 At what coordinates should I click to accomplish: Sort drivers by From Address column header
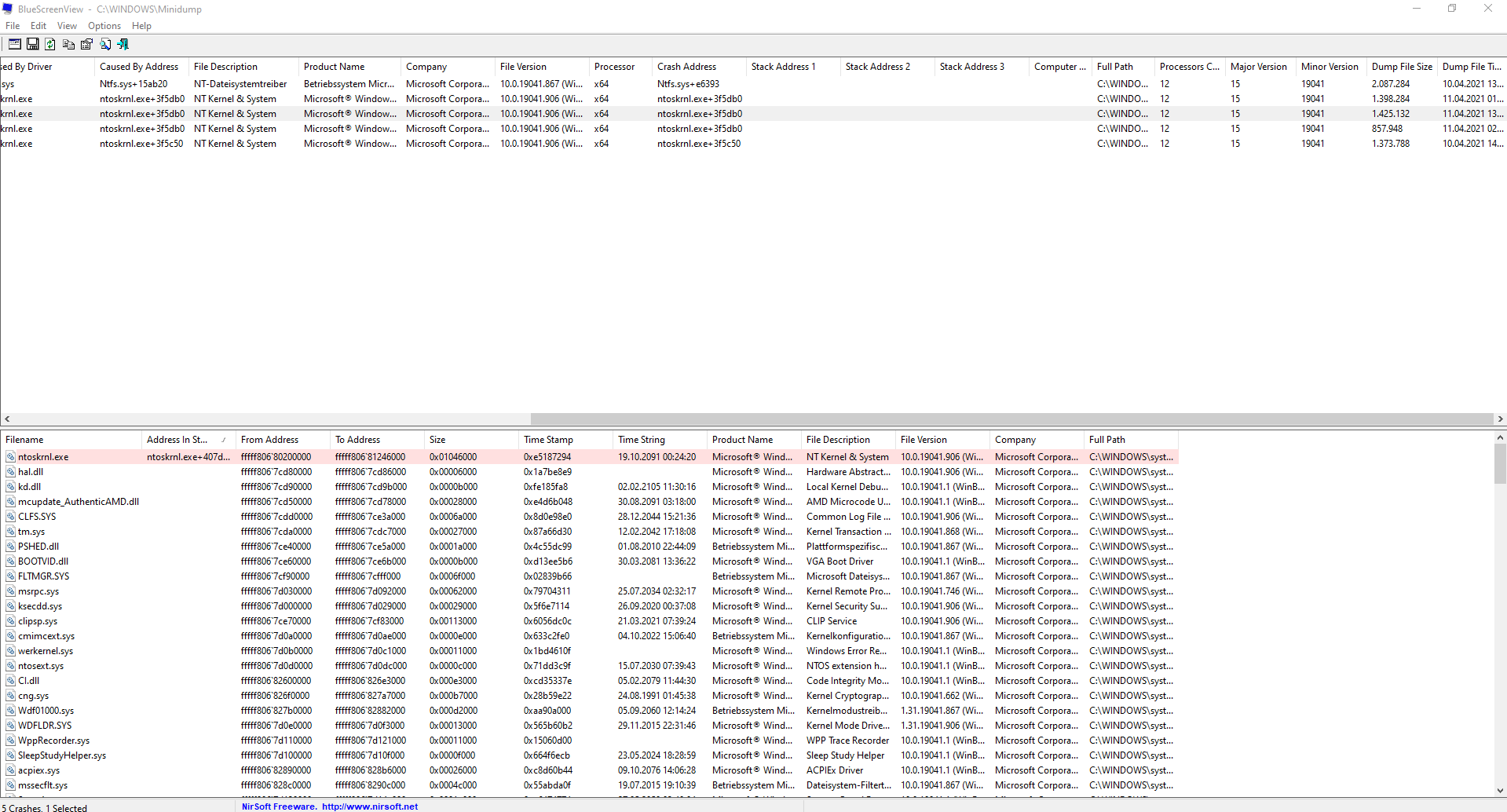[x=283, y=440]
